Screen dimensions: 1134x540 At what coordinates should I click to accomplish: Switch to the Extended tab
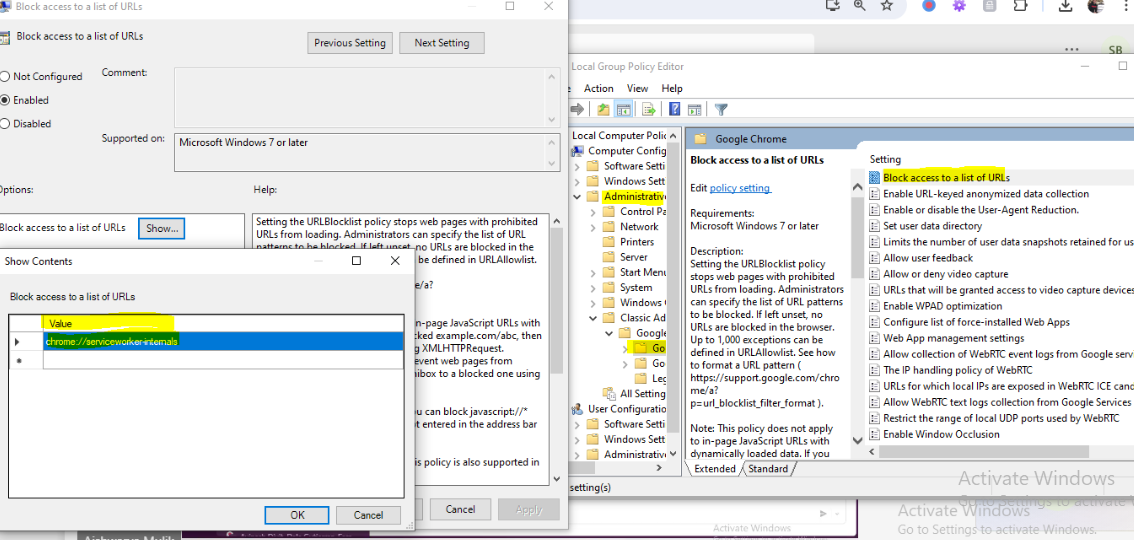[x=714, y=469]
